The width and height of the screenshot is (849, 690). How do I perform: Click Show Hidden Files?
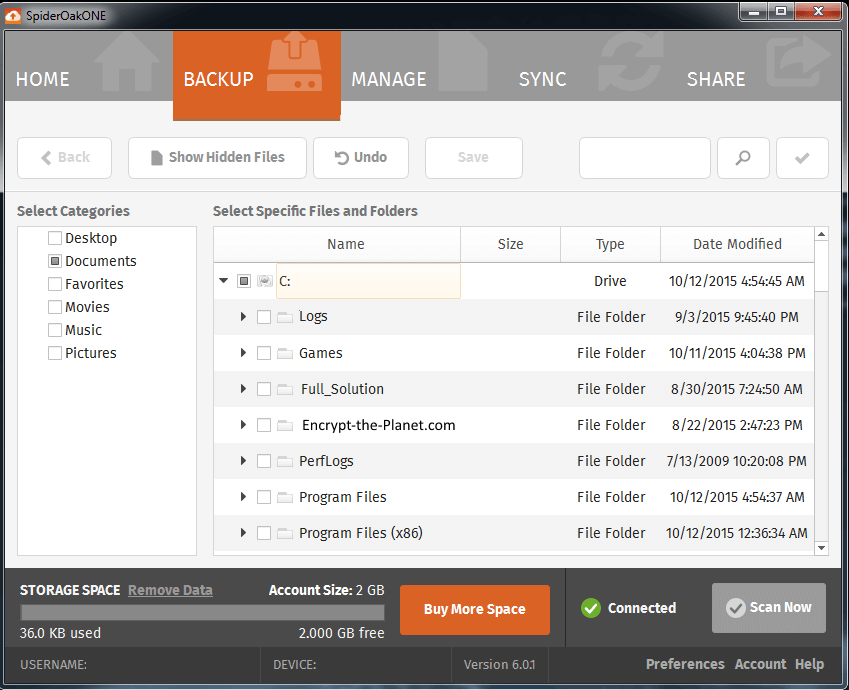(x=217, y=158)
